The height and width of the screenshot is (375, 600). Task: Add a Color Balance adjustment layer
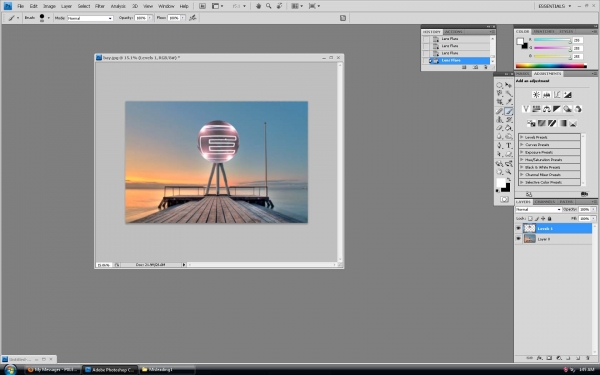pos(546,109)
